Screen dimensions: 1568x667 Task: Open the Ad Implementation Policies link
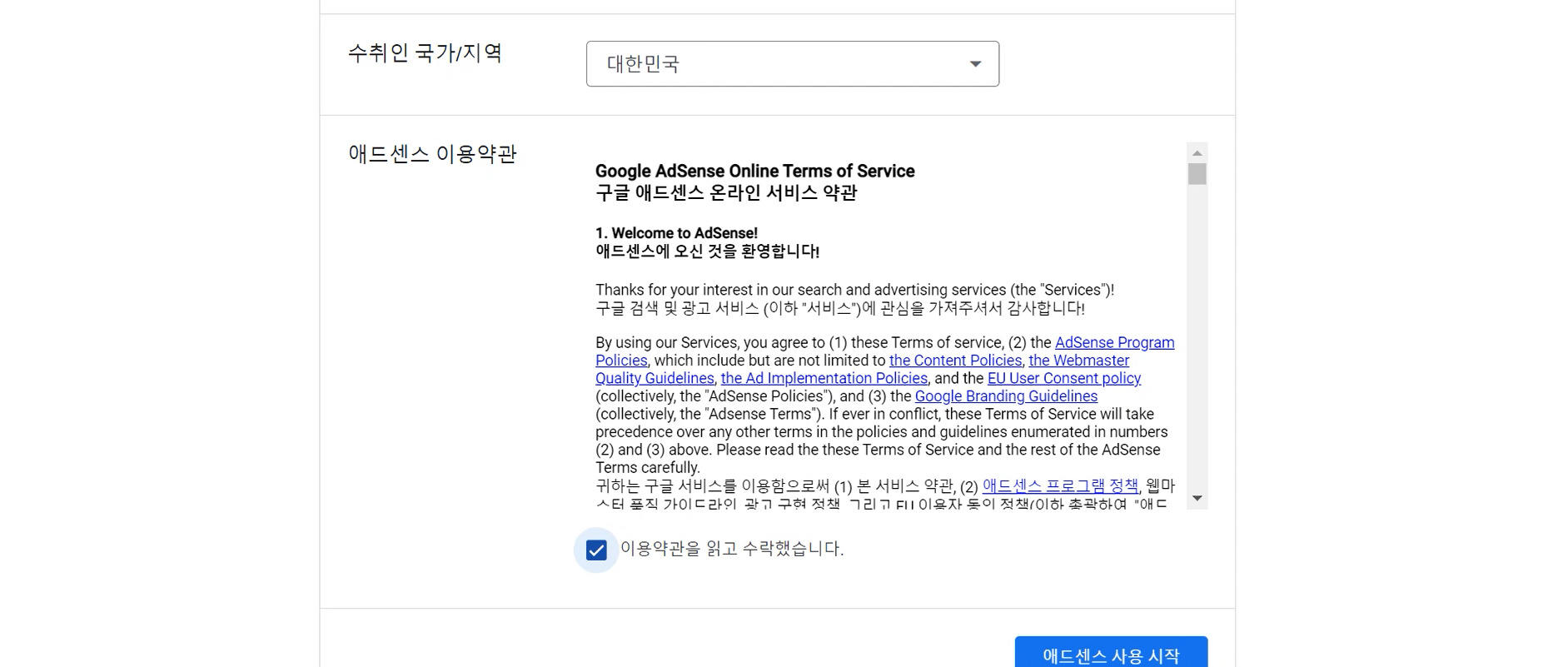(x=824, y=378)
